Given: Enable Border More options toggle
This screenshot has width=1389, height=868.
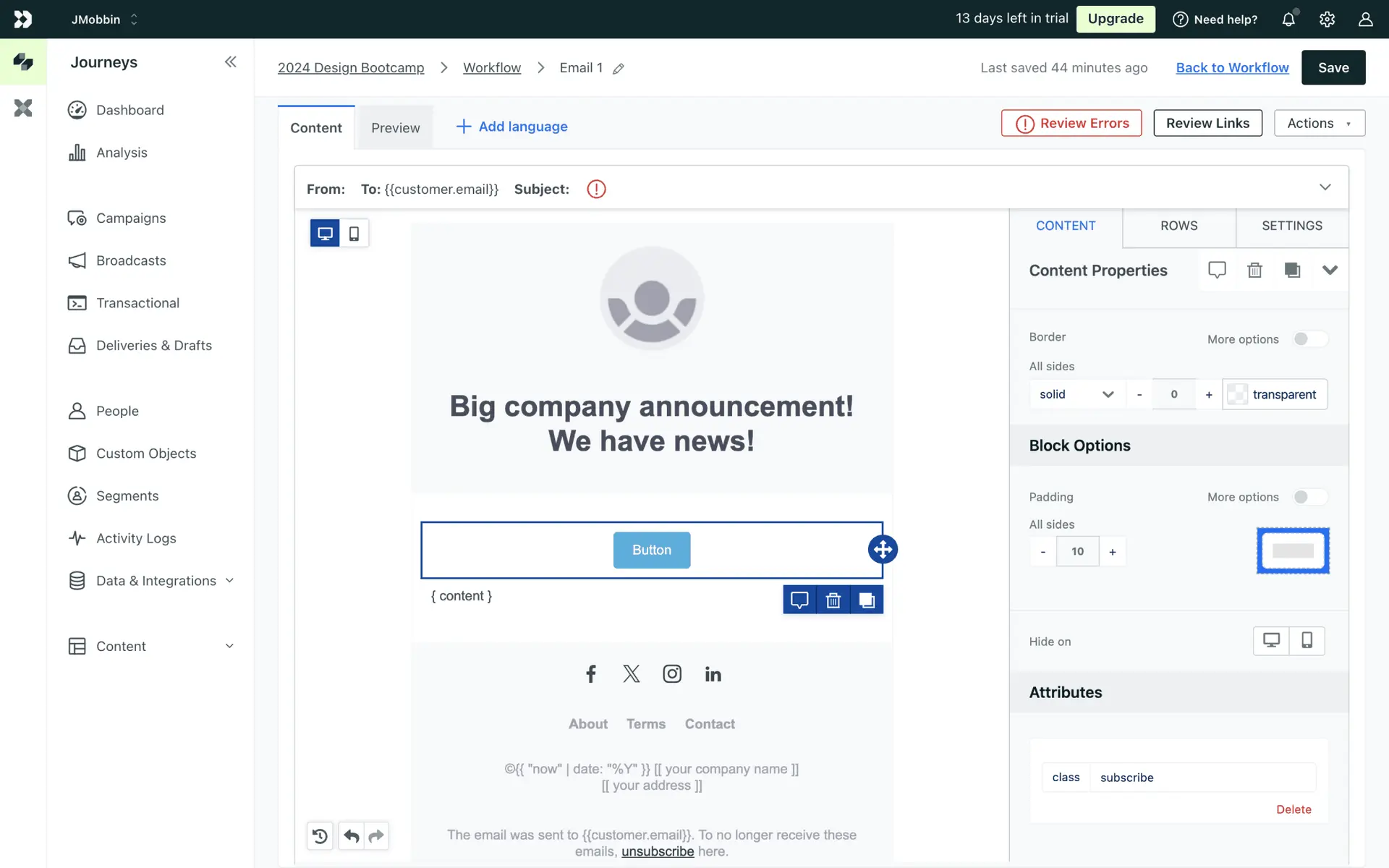Looking at the screenshot, I should pyautogui.click(x=1310, y=339).
